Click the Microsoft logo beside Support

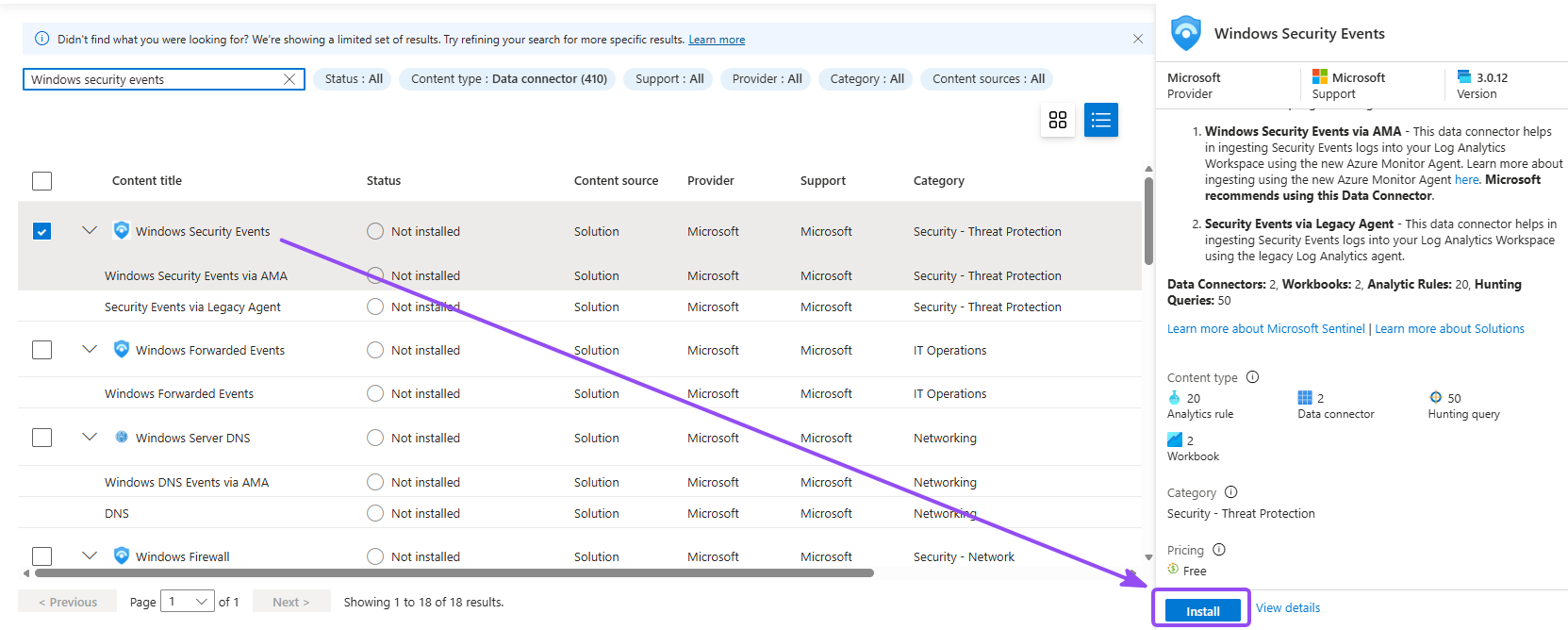tap(1320, 77)
